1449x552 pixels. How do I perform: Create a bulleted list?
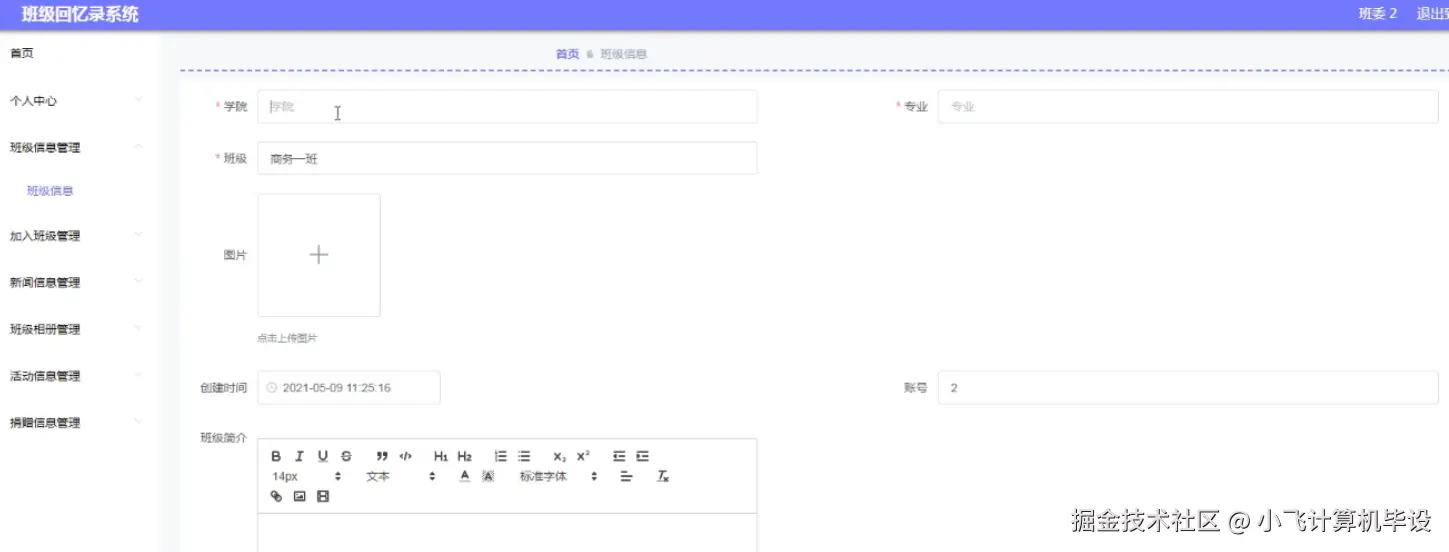[x=524, y=456]
